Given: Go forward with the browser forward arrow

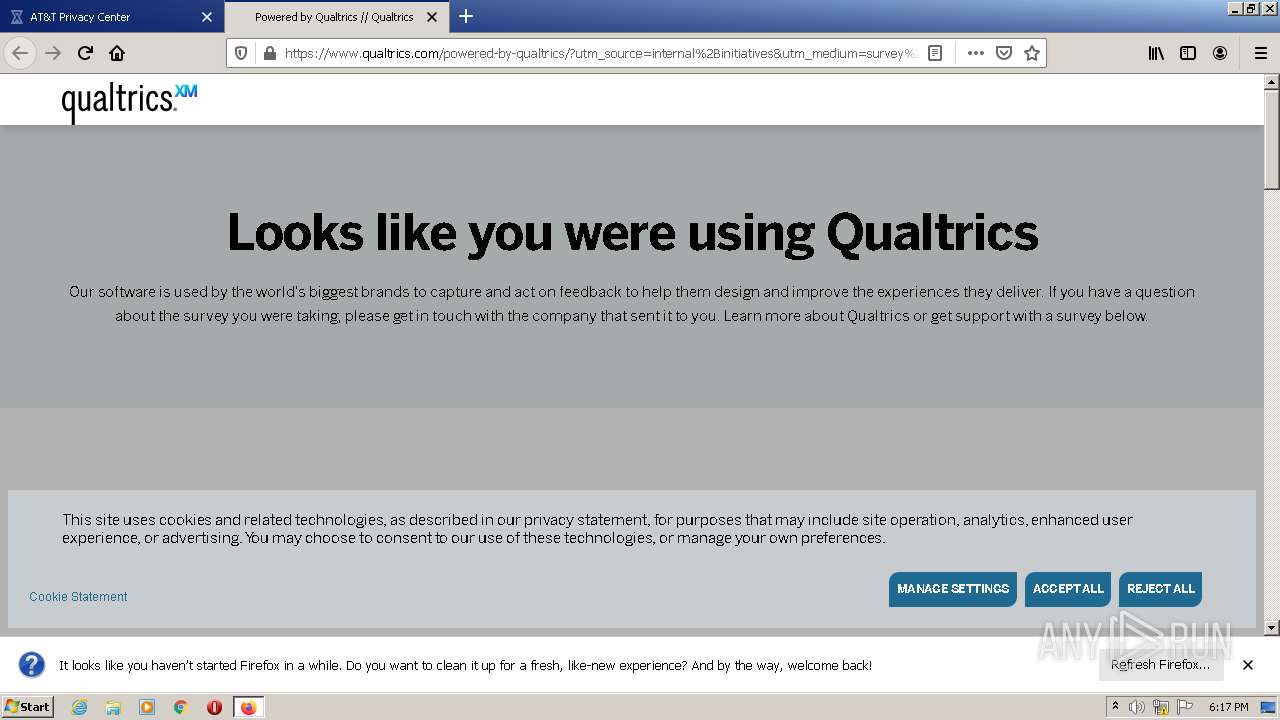Looking at the screenshot, I should (53, 53).
